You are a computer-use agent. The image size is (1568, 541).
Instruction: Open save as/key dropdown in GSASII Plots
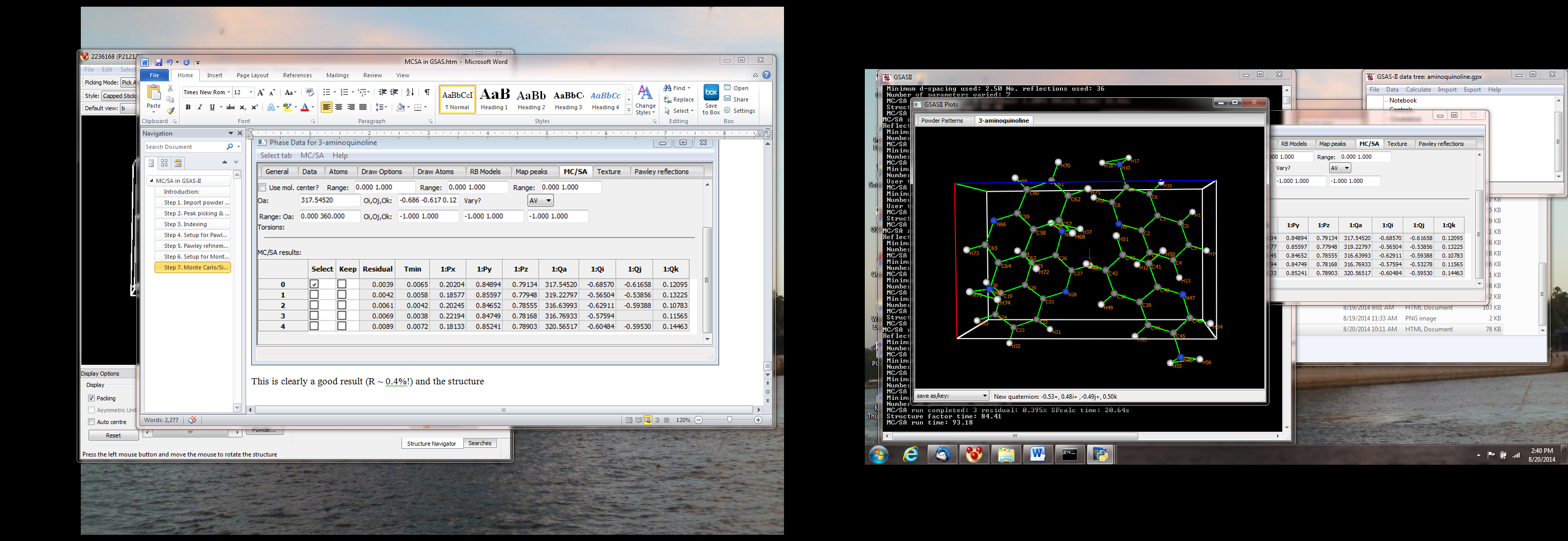951,396
